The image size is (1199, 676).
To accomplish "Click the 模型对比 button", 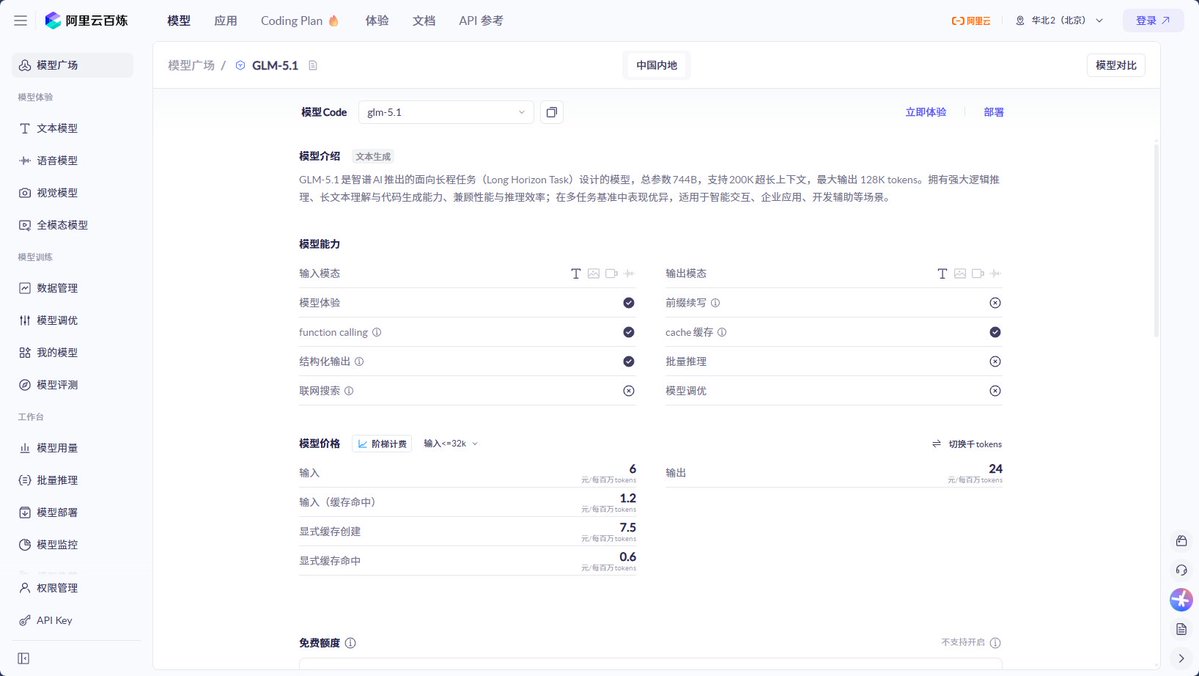I will tap(1116, 66).
